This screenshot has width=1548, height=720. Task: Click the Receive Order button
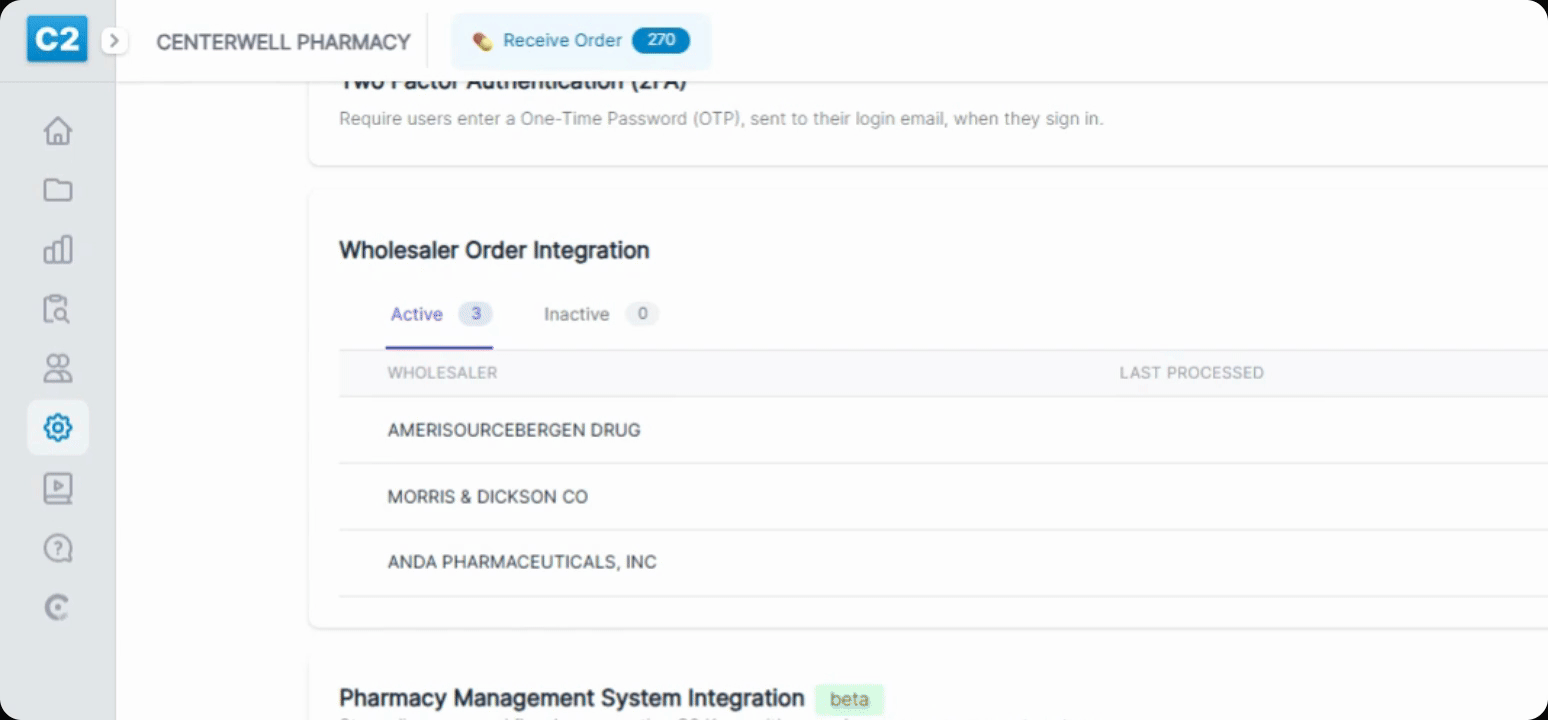[581, 41]
